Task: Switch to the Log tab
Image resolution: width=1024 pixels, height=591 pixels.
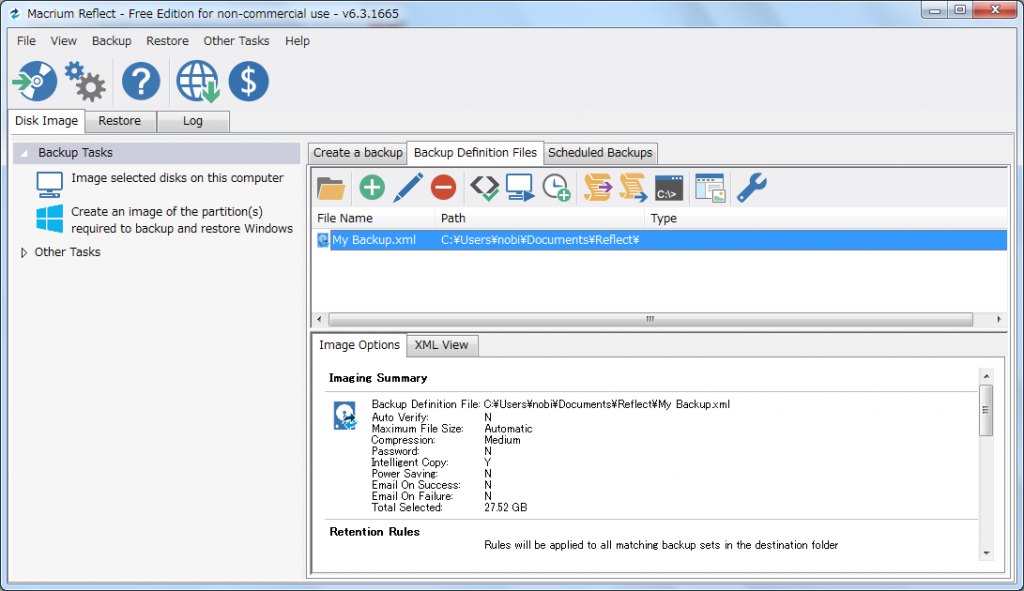Action: (x=193, y=121)
